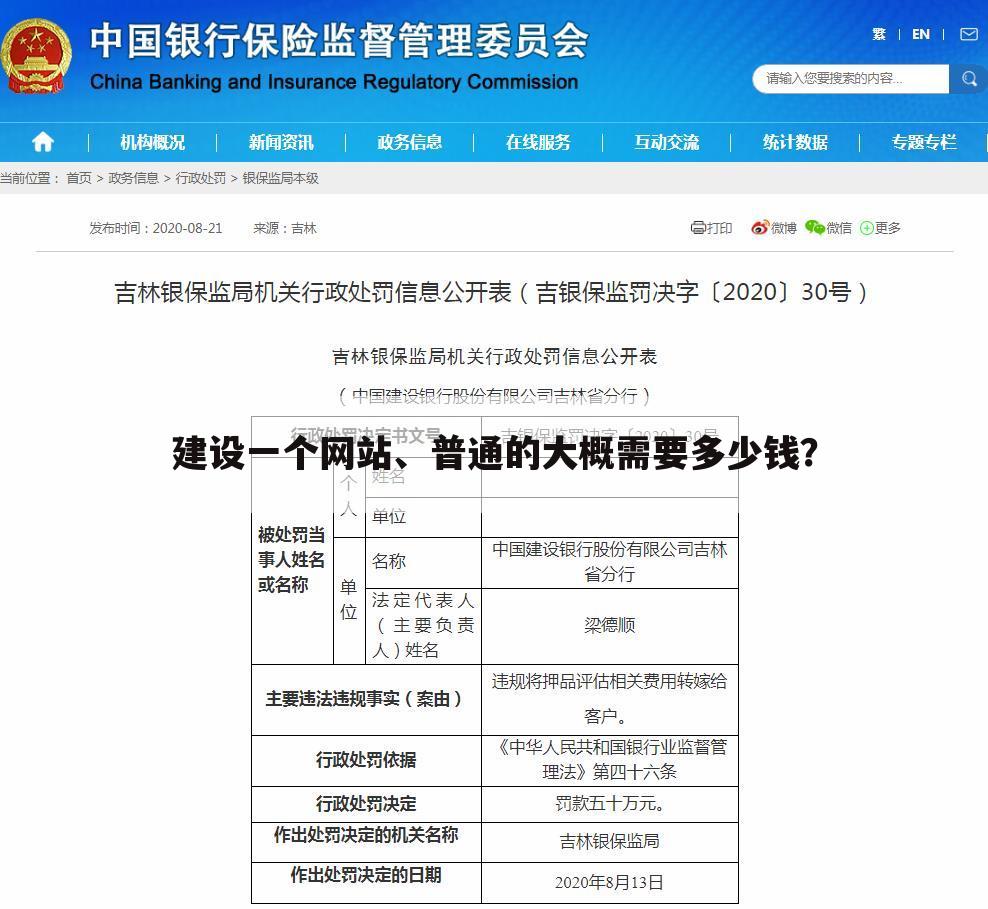Switch language to EN
Screen dimensions: 988x909
tap(921, 34)
